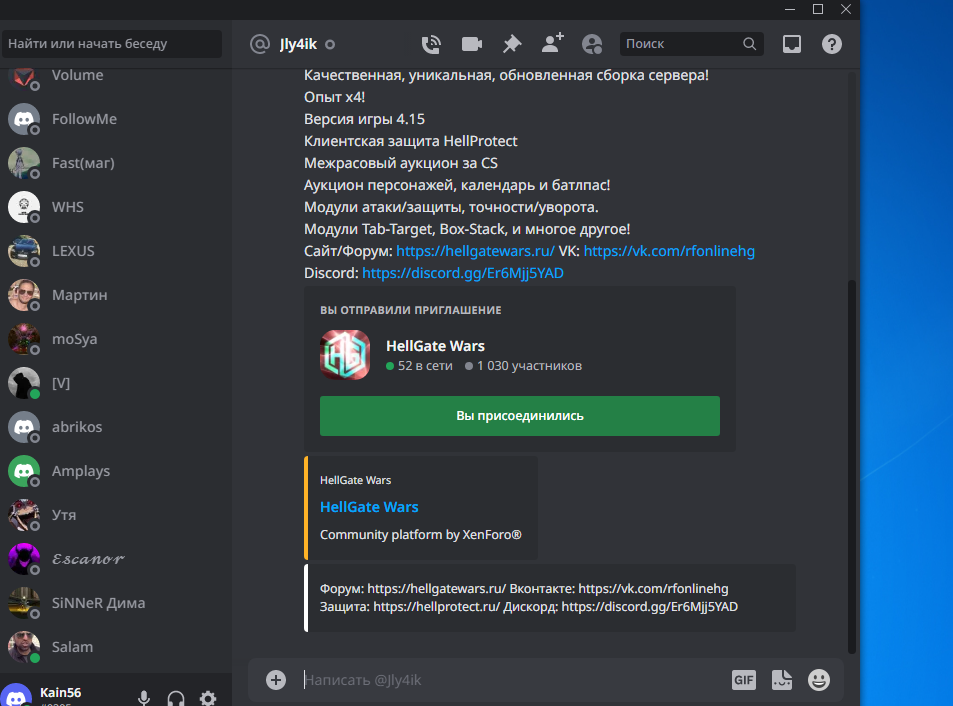Click the 'Клиентская защита HellProtect' line
953x706 pixels.
point(411,141)
